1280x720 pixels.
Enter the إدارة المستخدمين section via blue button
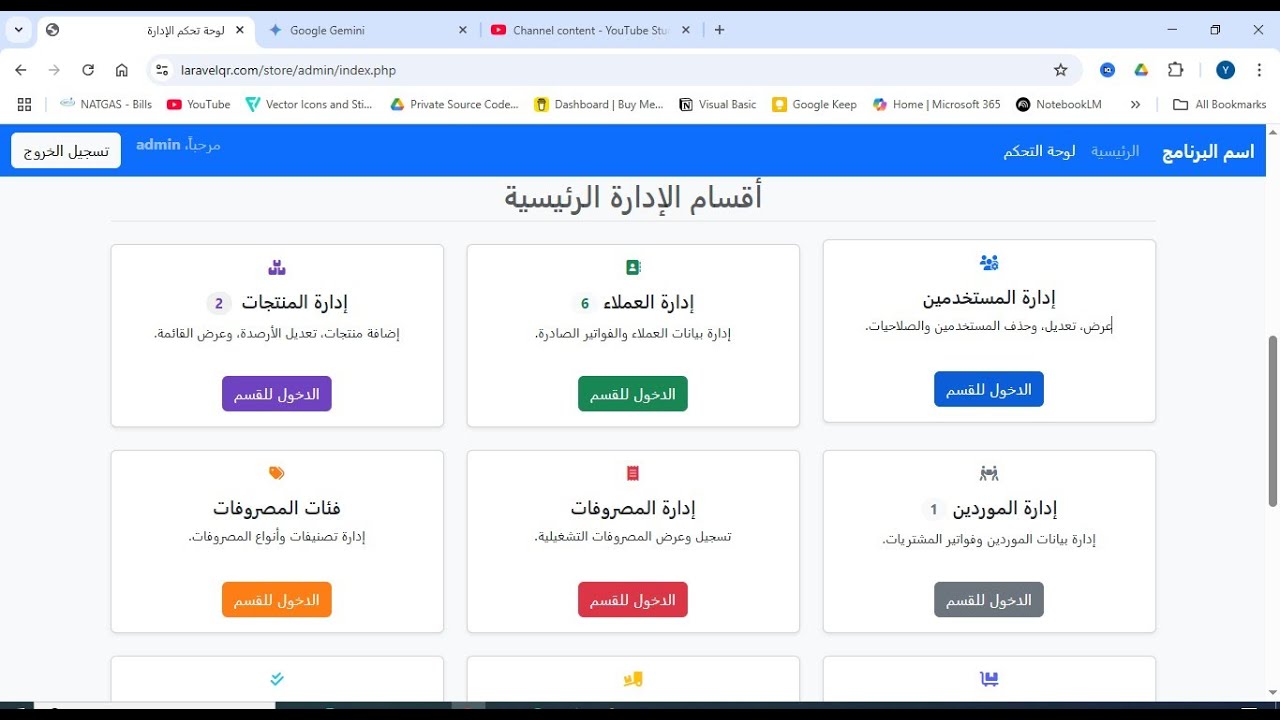[x=989, y=389]
